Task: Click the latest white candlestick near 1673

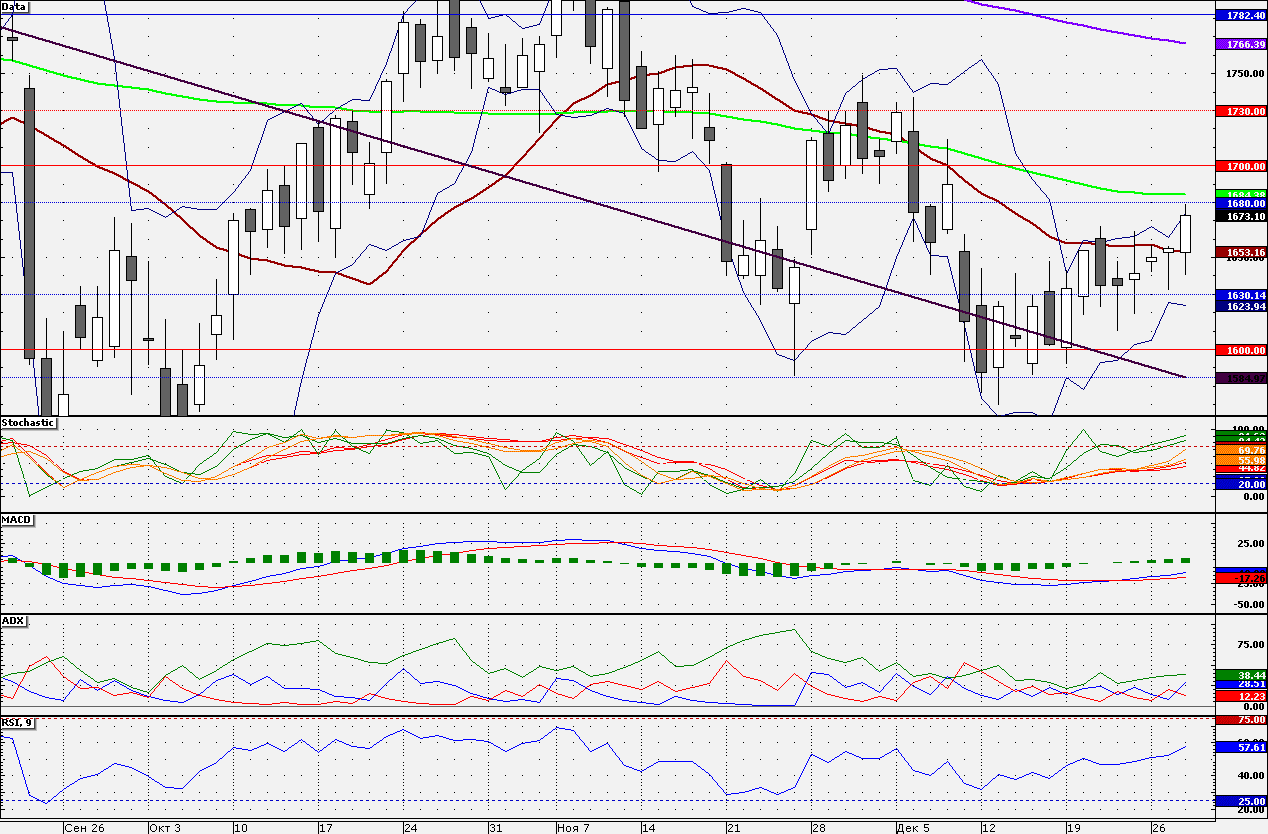Action: (1186, 233)
